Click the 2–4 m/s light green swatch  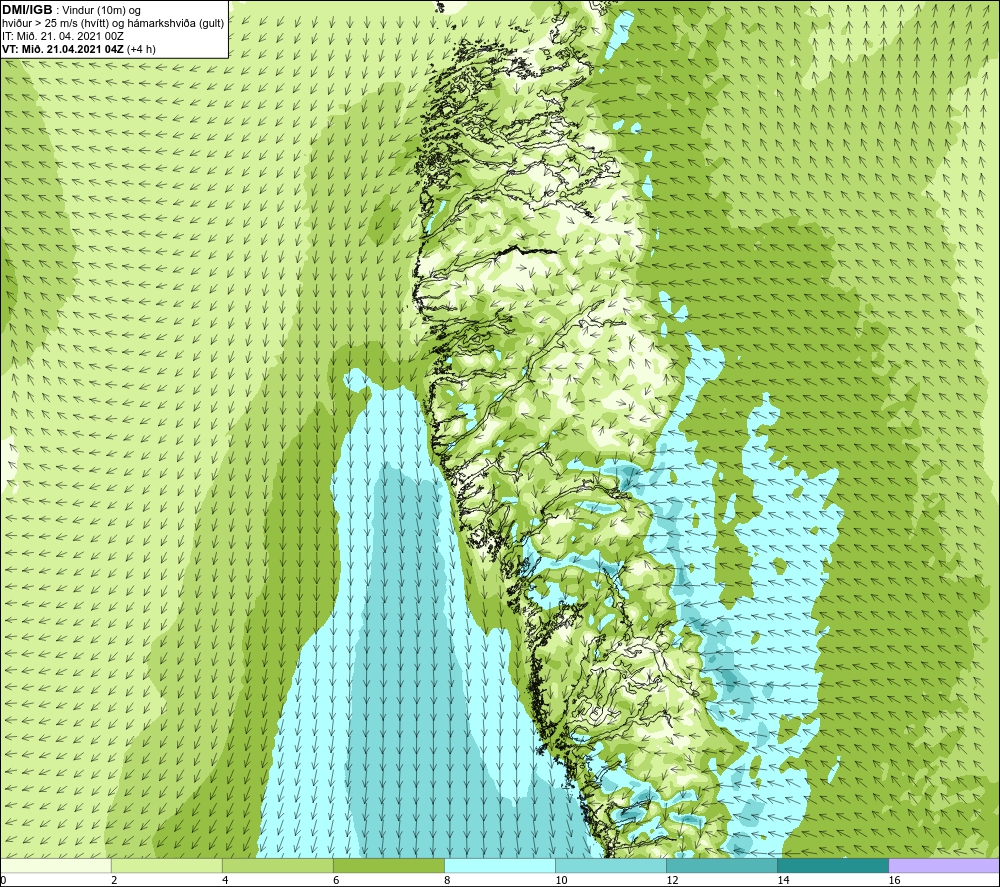tap(167, 865)
